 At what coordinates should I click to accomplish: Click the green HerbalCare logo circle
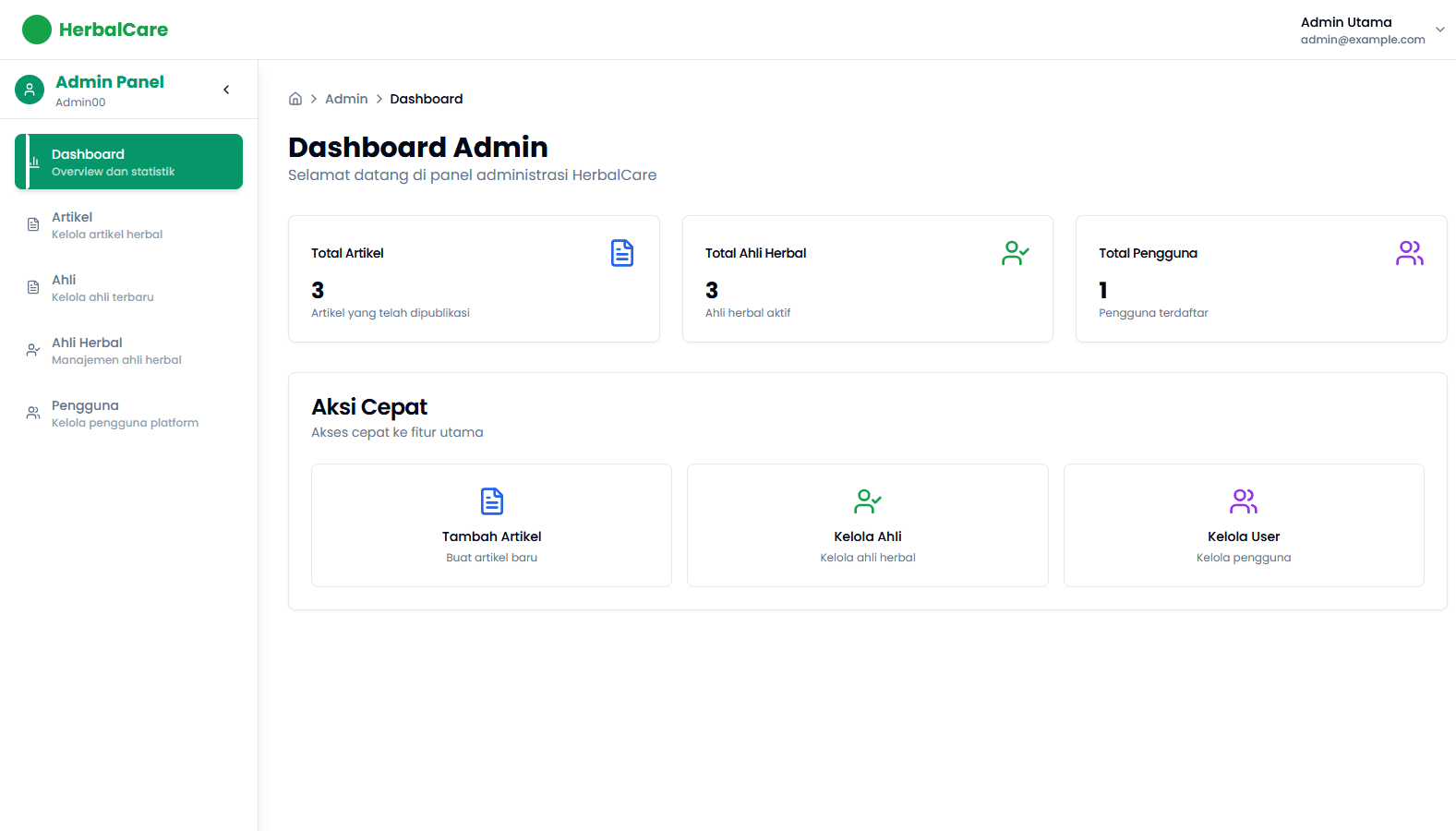(x=37, y=30)
